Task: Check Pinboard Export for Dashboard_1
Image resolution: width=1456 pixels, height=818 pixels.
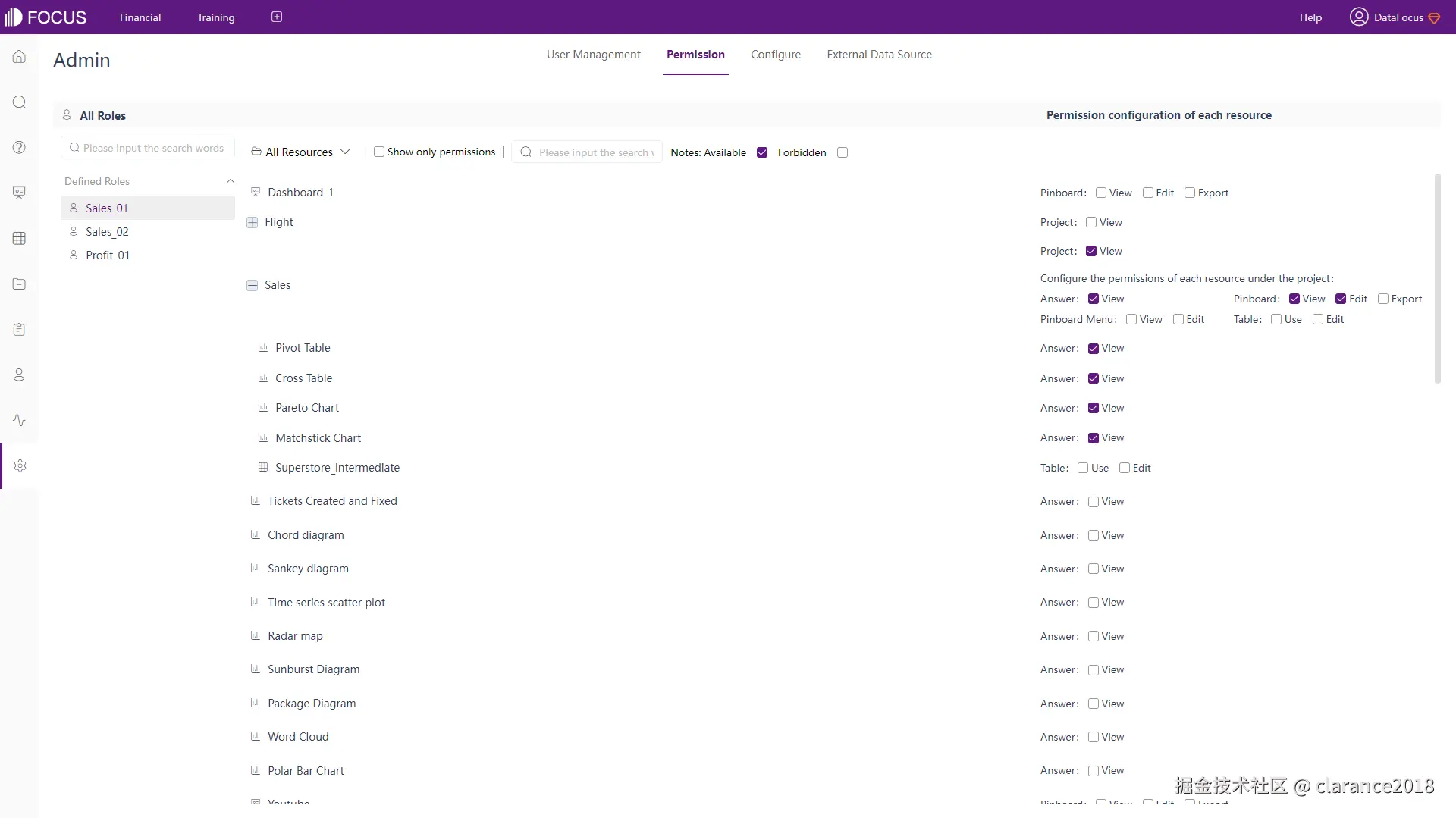Action: coord(1190,193)
